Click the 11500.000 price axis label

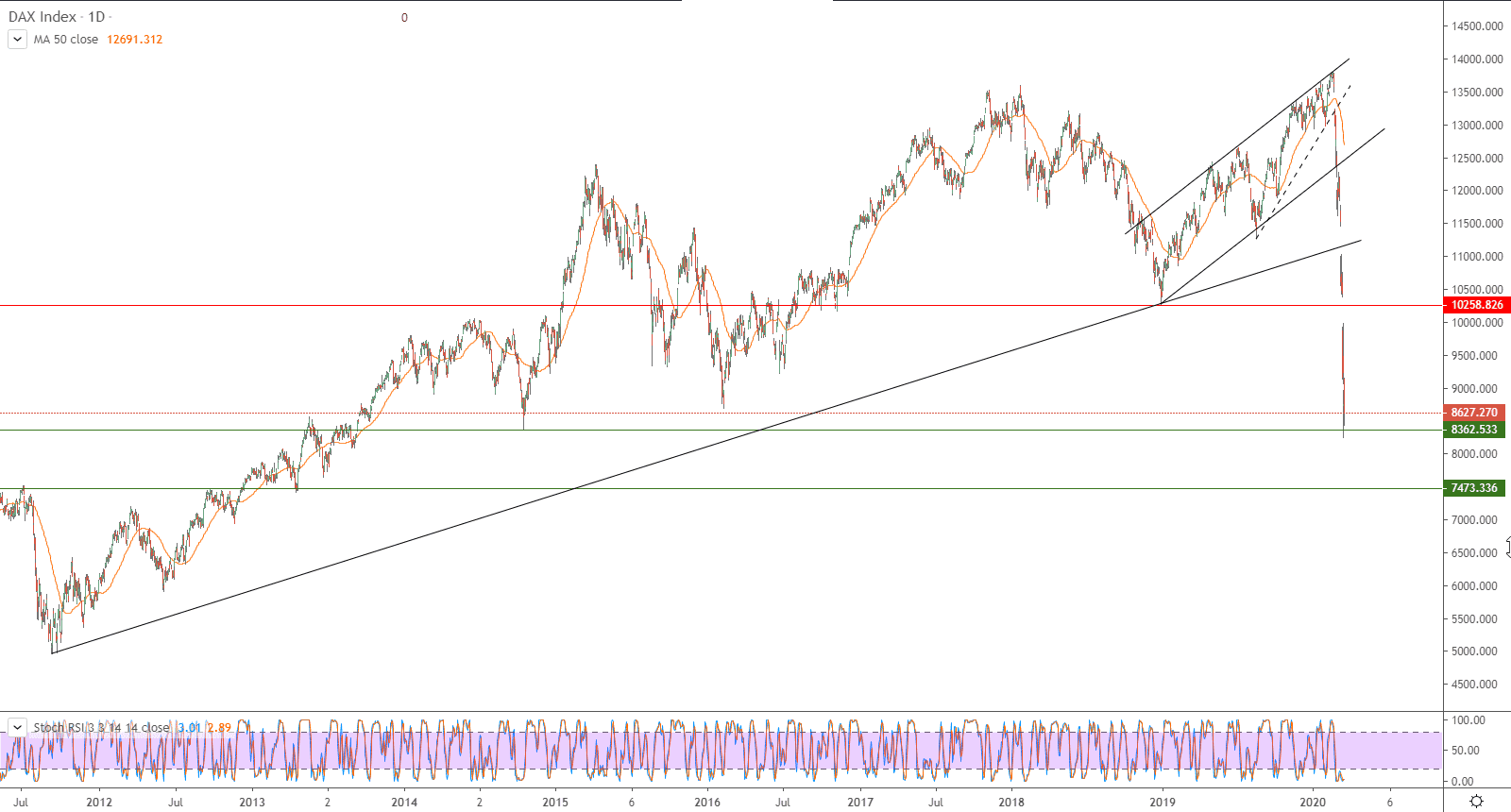coord(1477,224)
